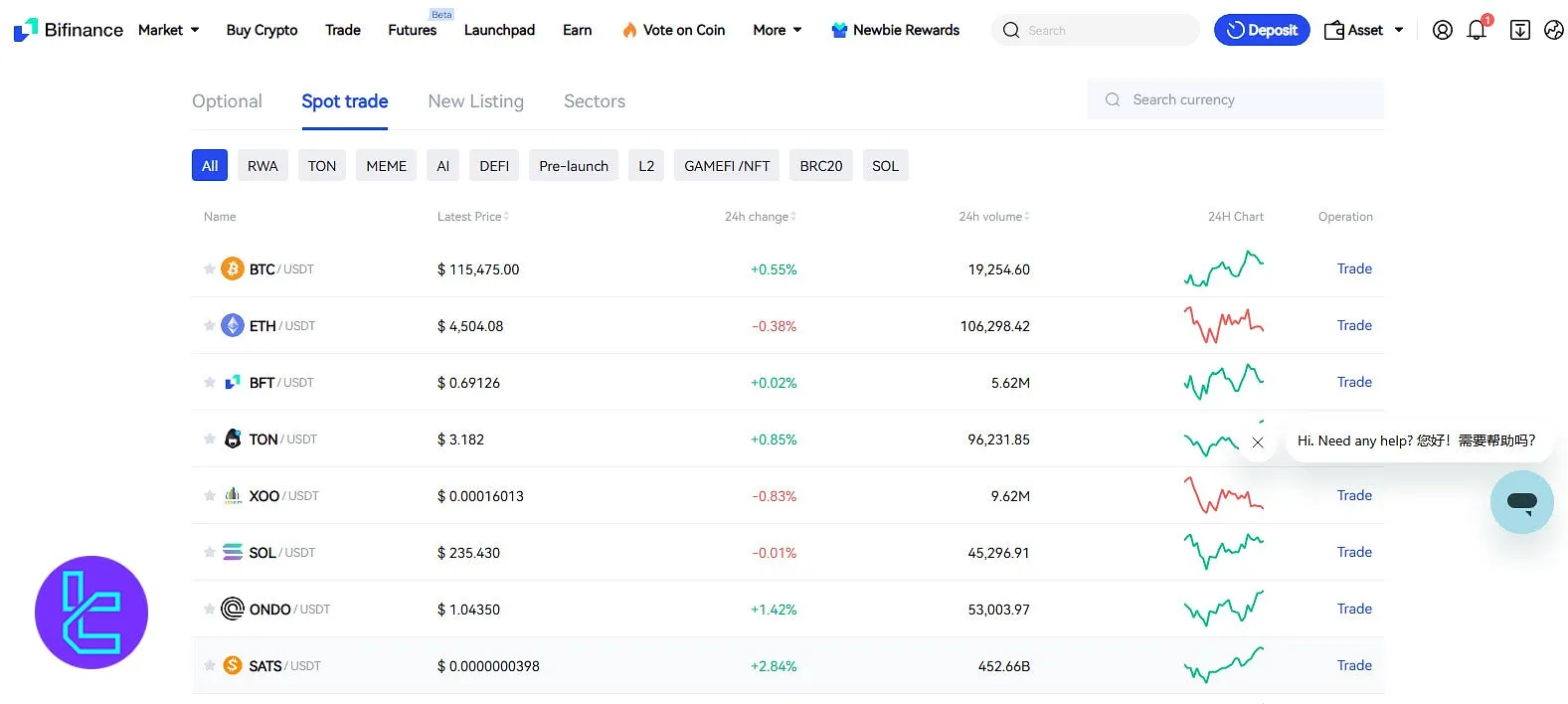This screenshot has width=1568, height=704.
Task: Select the All filter
Action: (210, 166)
